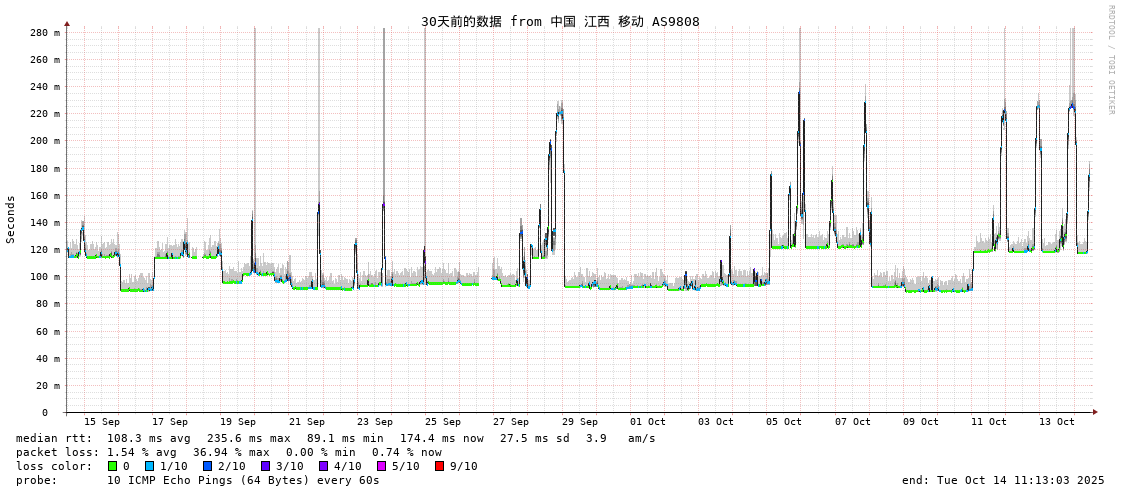Select the magenta 5/10 loss swatch

pos(381,466)
